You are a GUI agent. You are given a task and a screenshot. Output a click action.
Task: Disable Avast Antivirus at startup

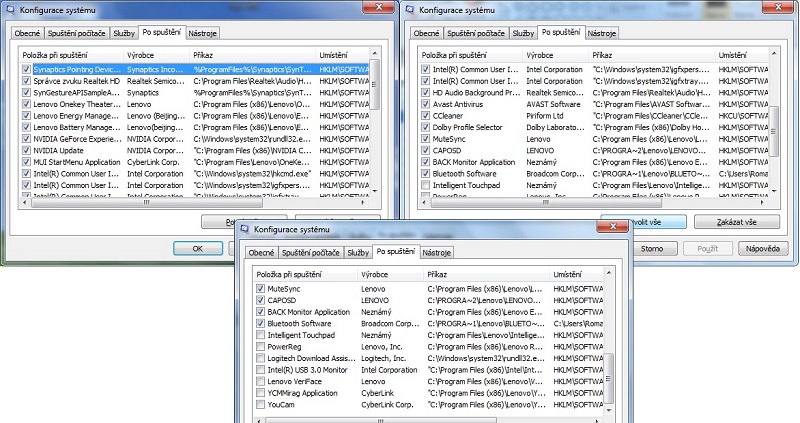click(x=426, y=104)
